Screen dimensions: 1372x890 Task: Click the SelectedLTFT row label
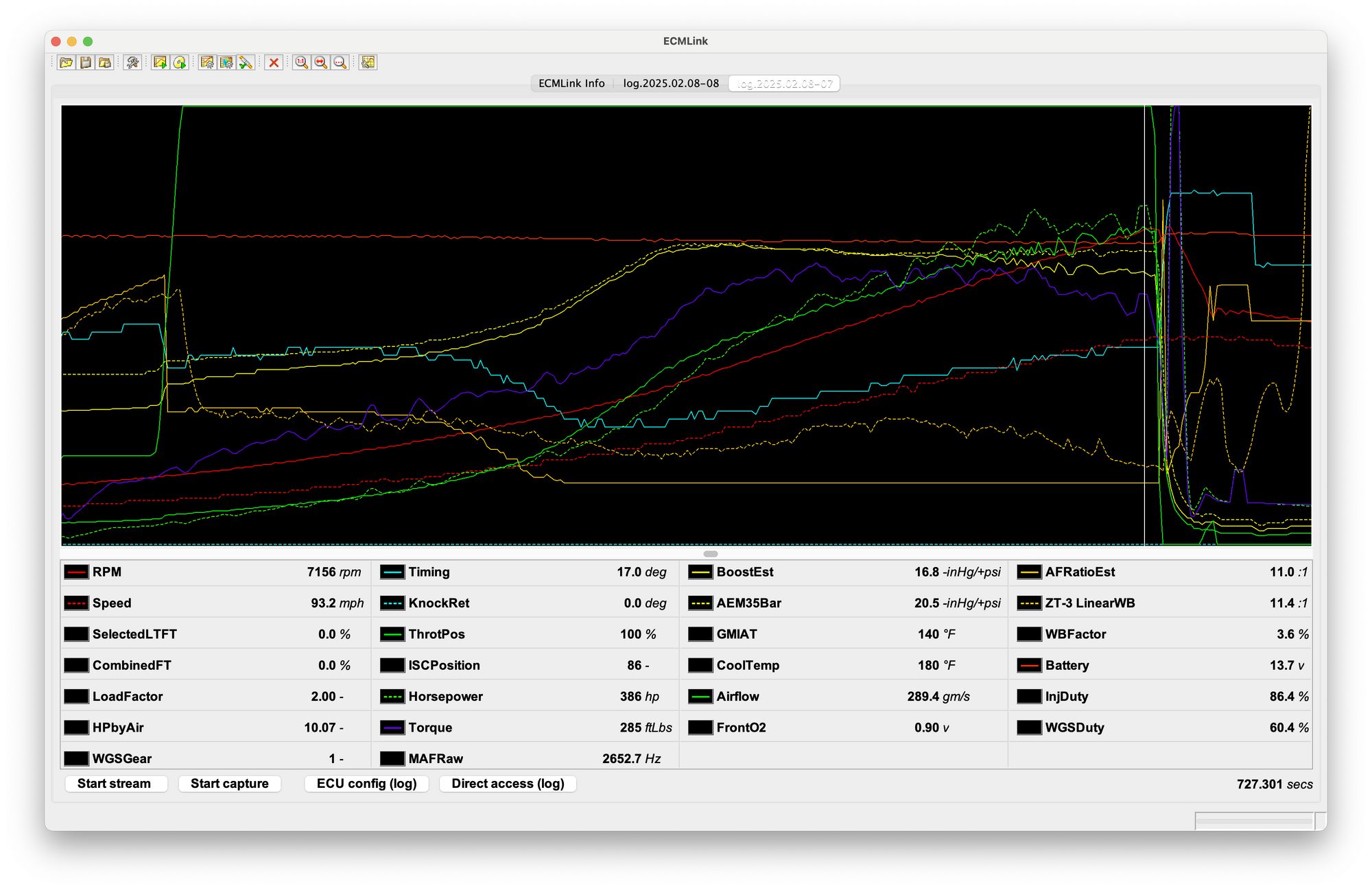[x=134, y=634]
